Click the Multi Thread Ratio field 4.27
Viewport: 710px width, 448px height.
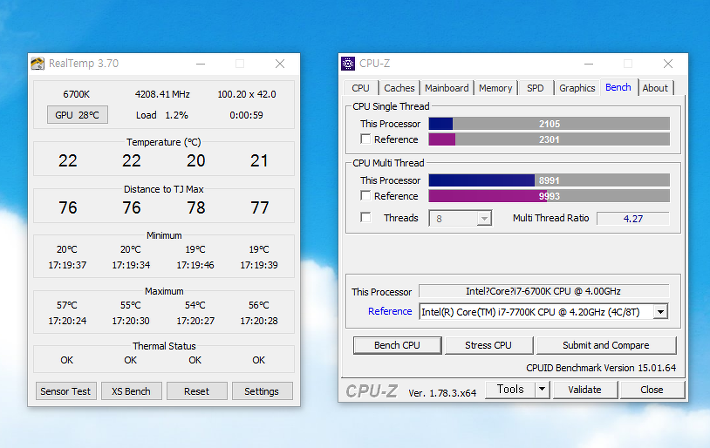click(633, 218)
